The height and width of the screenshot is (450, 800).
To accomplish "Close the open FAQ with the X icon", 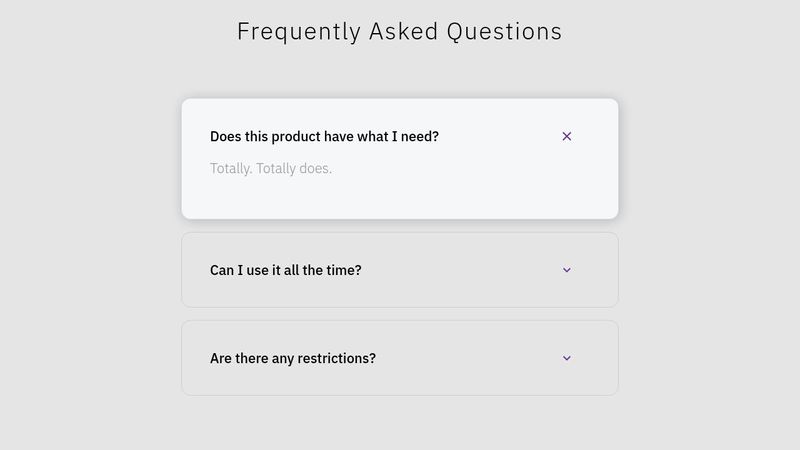I will (566, 136).
